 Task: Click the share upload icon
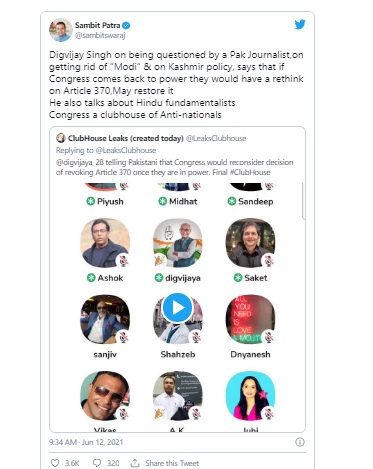pyautogui.click(x=135, y=463)
